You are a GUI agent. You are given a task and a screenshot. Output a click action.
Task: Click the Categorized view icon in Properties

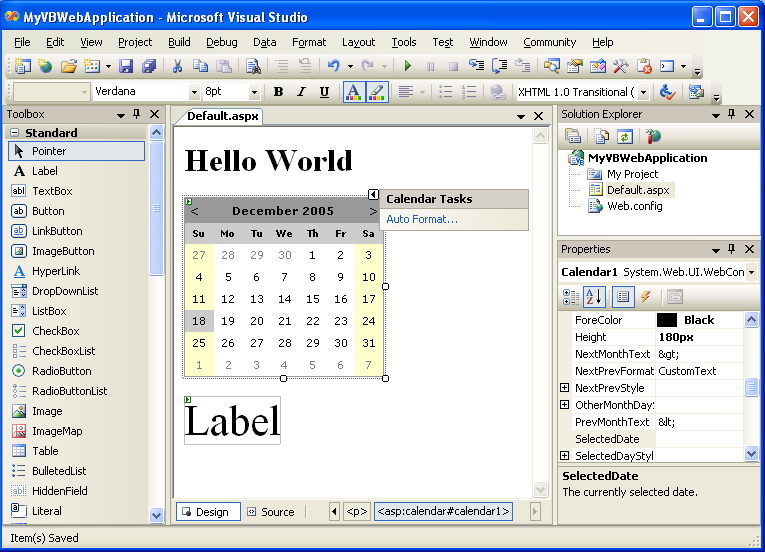pyautogui.click(x=571, y=297)
